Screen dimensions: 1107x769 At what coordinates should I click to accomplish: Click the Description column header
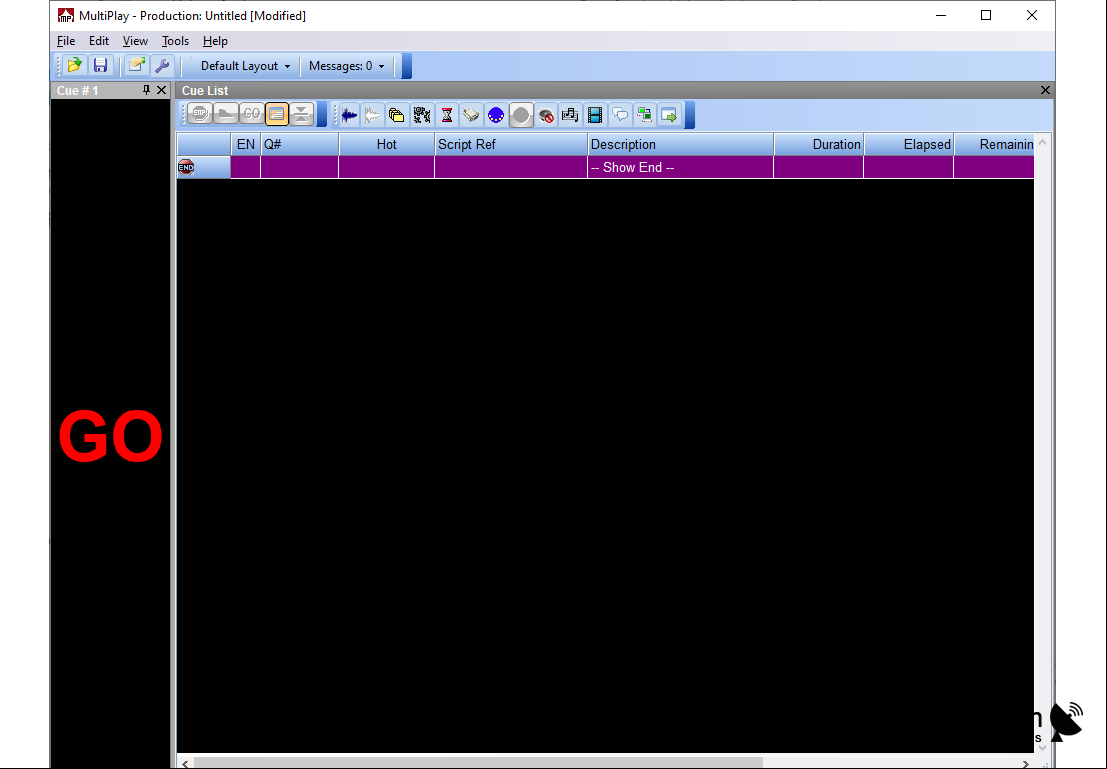tap(681, 144)
